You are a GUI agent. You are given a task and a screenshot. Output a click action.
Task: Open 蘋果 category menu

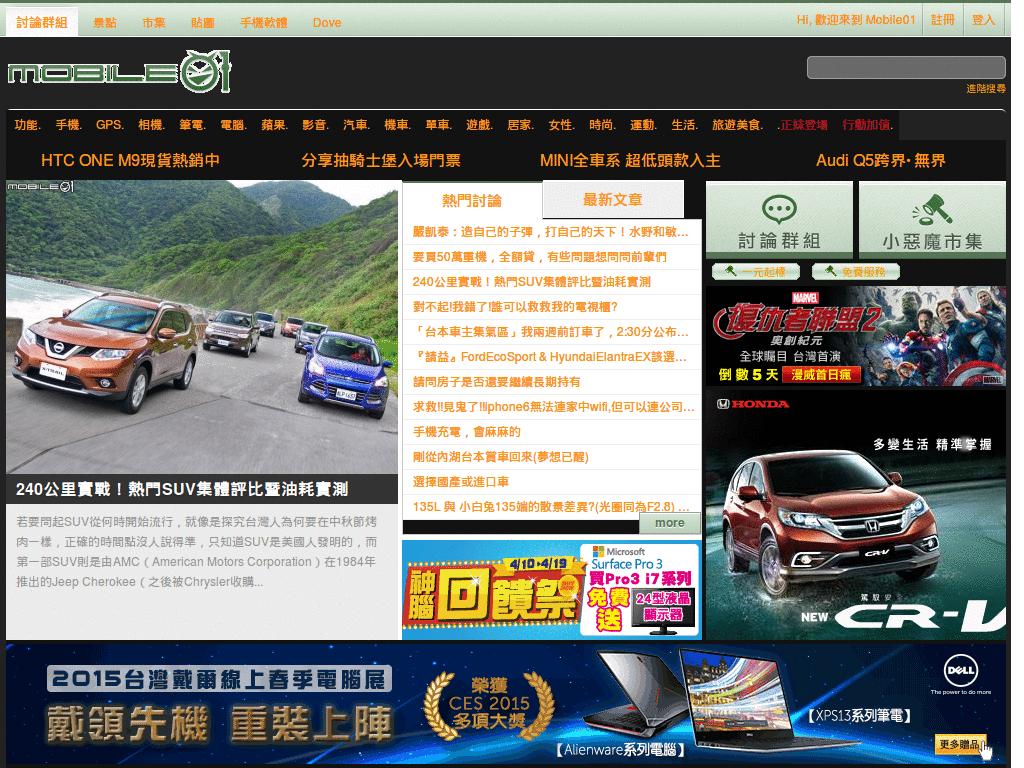coord(275,125)
